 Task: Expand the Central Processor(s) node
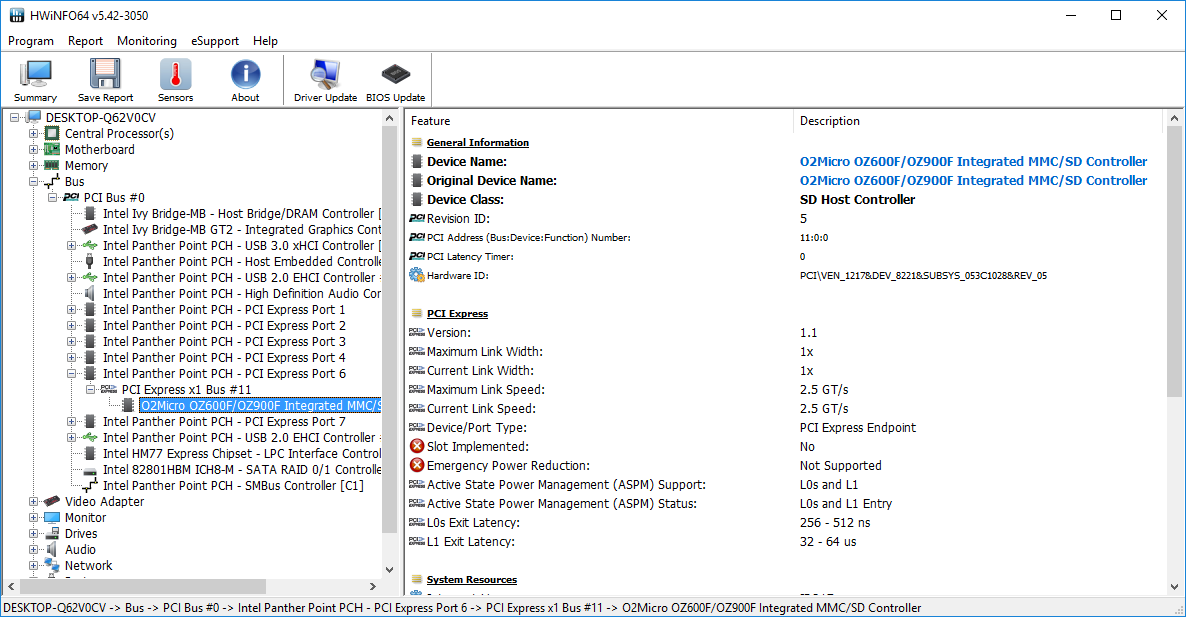click(33, 133)
